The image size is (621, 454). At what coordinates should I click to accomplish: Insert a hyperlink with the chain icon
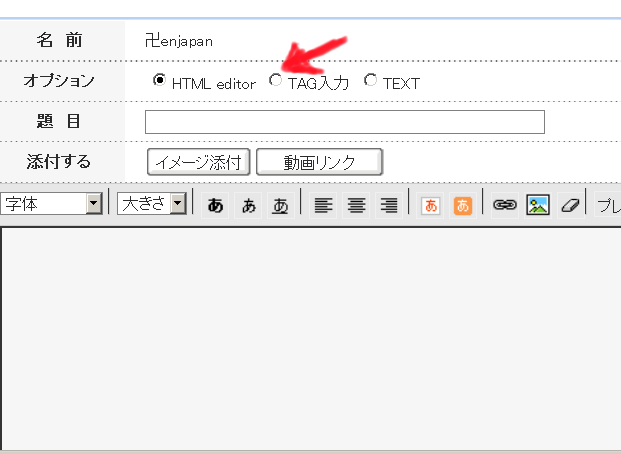(505, 205)
